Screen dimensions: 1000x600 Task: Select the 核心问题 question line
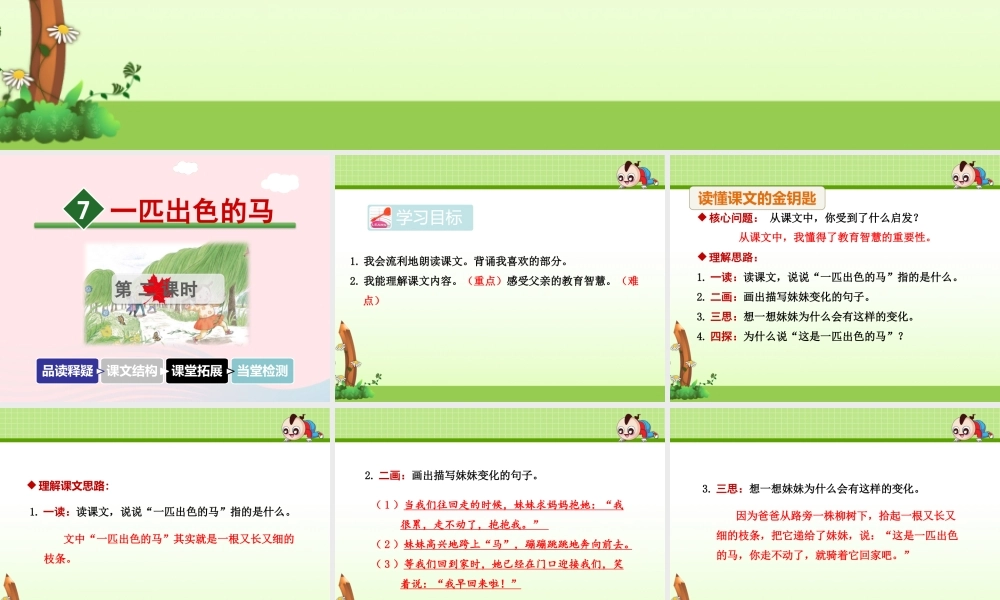(807, 218)
